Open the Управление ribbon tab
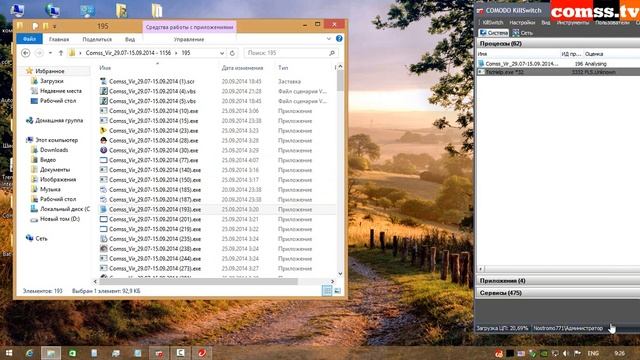 click(189, 39)
